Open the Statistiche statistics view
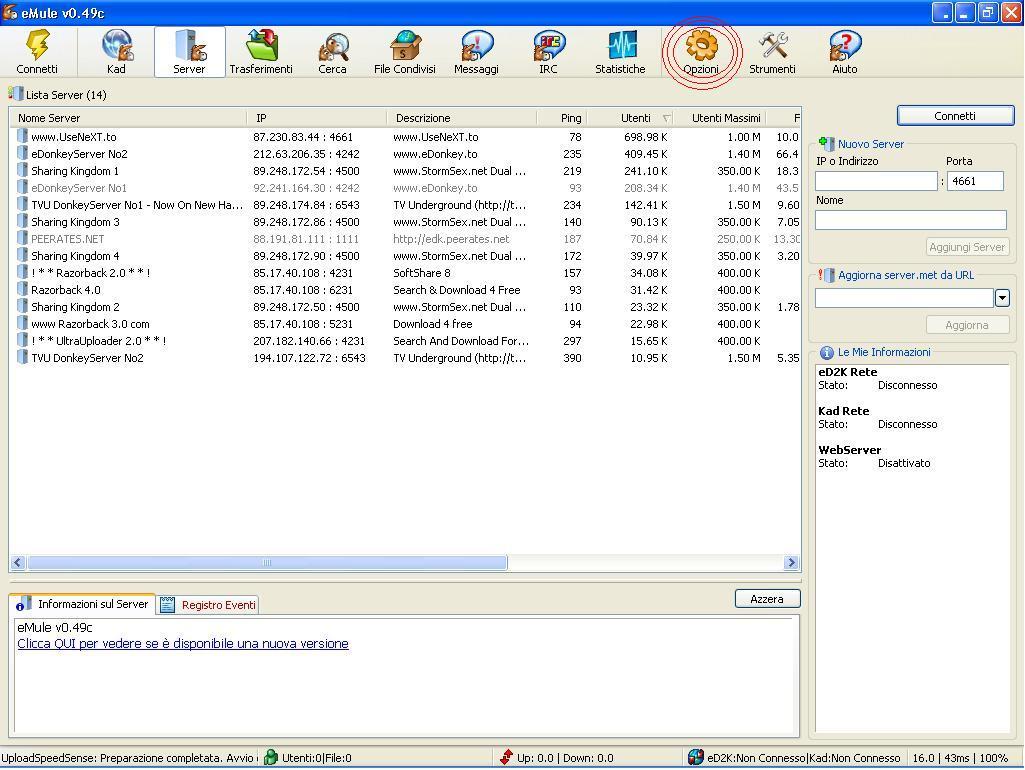1025x770 pixels. pyautogui.click(x=620, y=52)
